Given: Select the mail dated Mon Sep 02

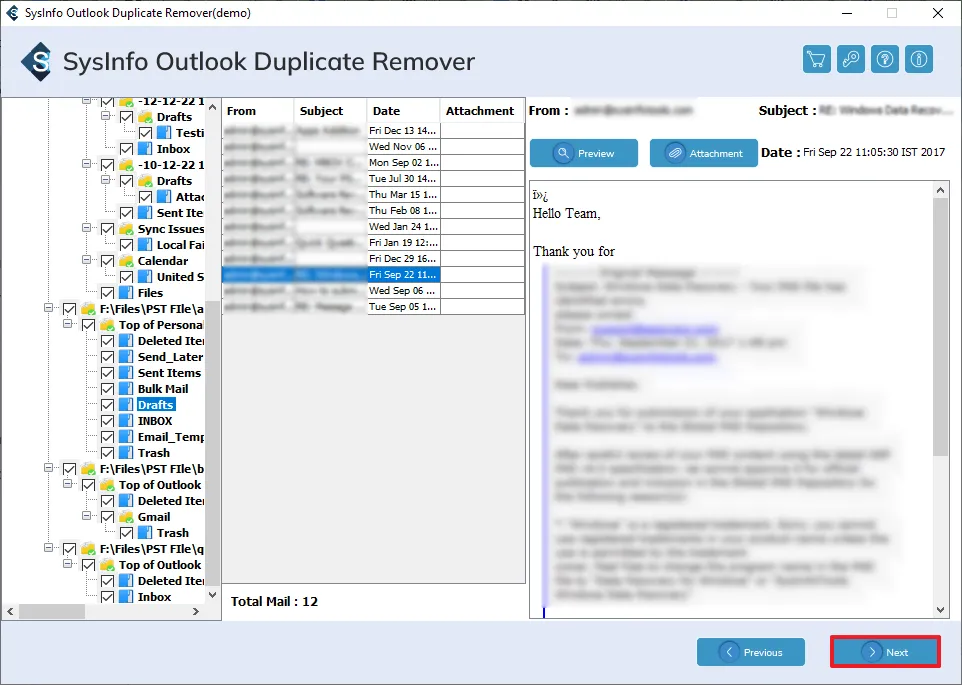Looking at the screenshot, I should click(x=373, y=163).
